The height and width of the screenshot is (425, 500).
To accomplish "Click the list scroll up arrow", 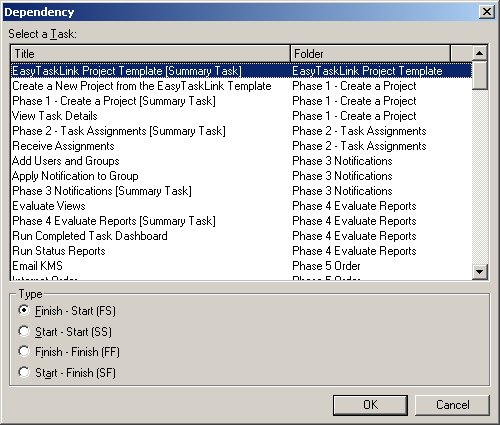I will coord(480,53).
